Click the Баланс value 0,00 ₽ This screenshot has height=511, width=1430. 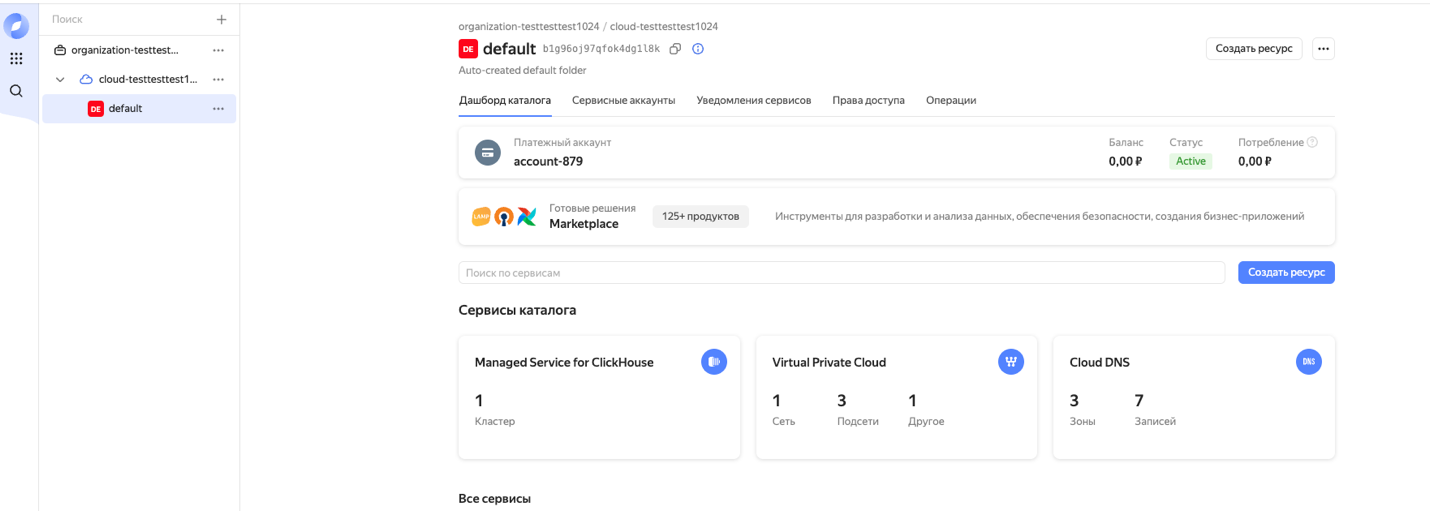coord(1125,161)
